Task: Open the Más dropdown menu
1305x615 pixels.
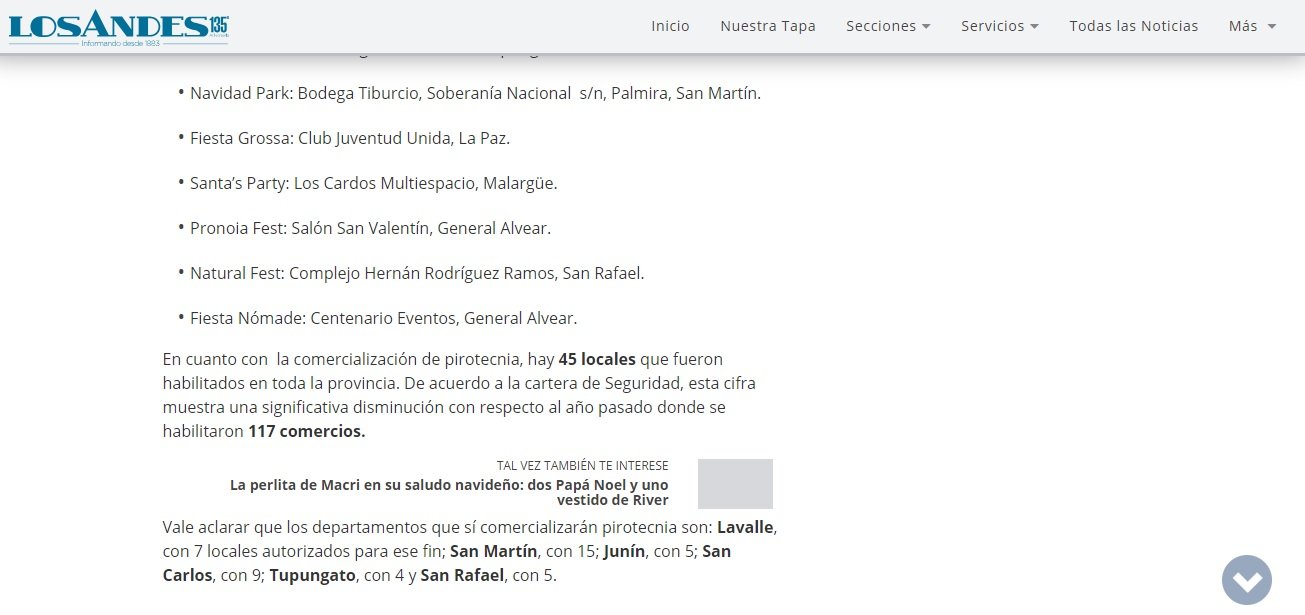Action: click(x=1251, y=26)
